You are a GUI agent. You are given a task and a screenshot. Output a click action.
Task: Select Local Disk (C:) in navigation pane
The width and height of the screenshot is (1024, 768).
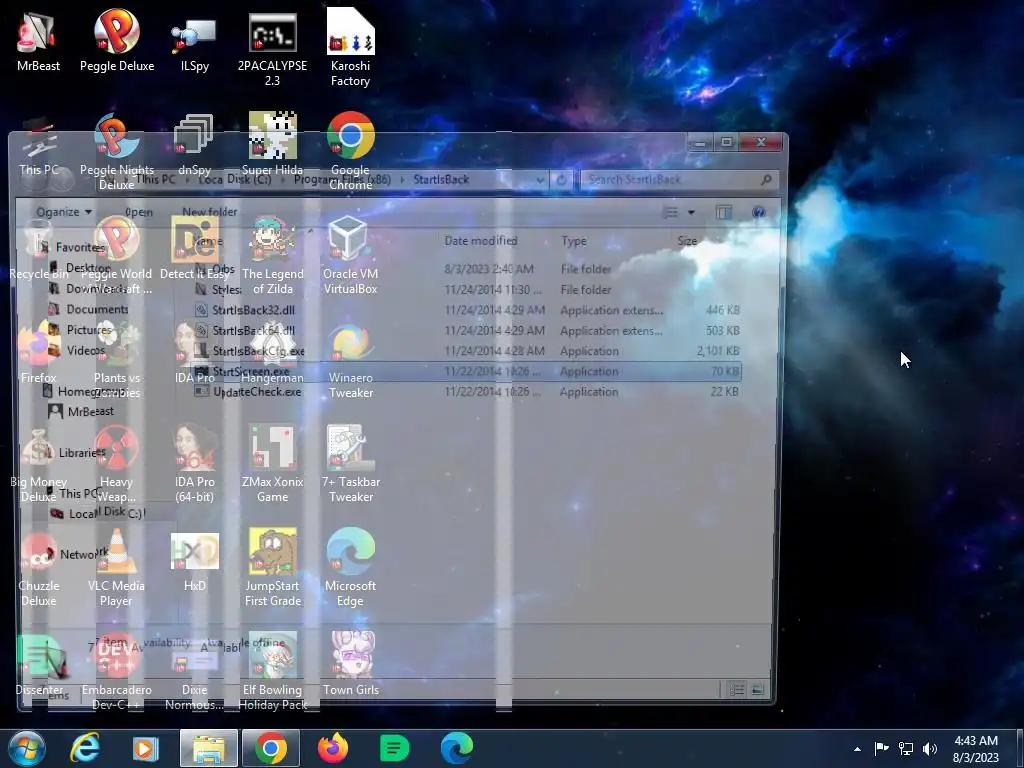click(x=98, y=513)
